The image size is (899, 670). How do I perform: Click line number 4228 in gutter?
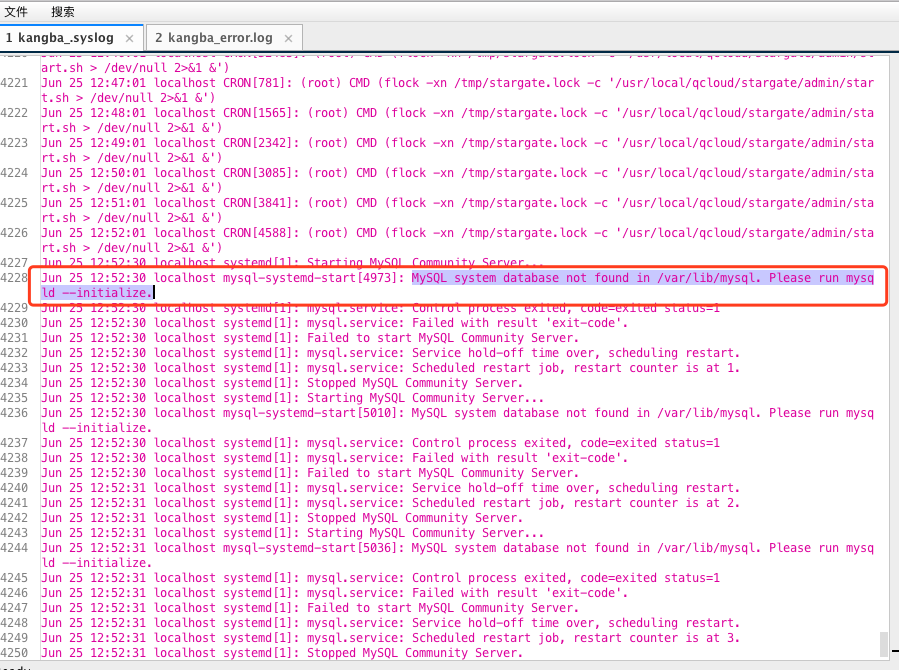14,277
